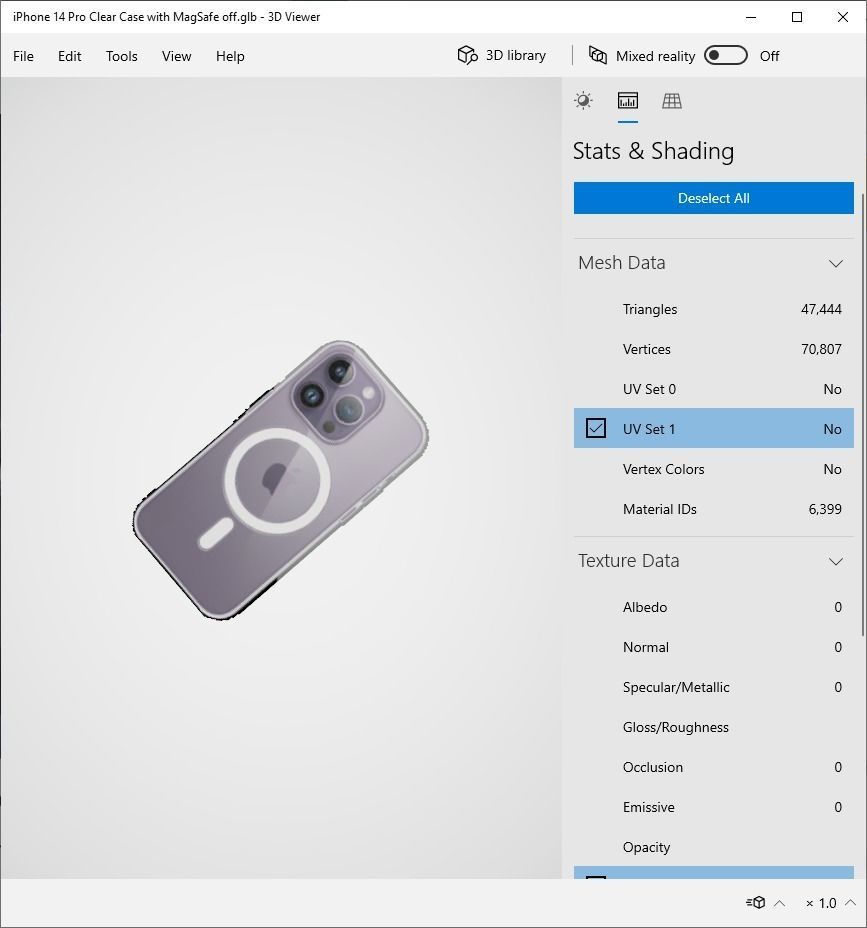867x928 pixels.
Task: Select the Normal texture row
Action: pos(714,647)
